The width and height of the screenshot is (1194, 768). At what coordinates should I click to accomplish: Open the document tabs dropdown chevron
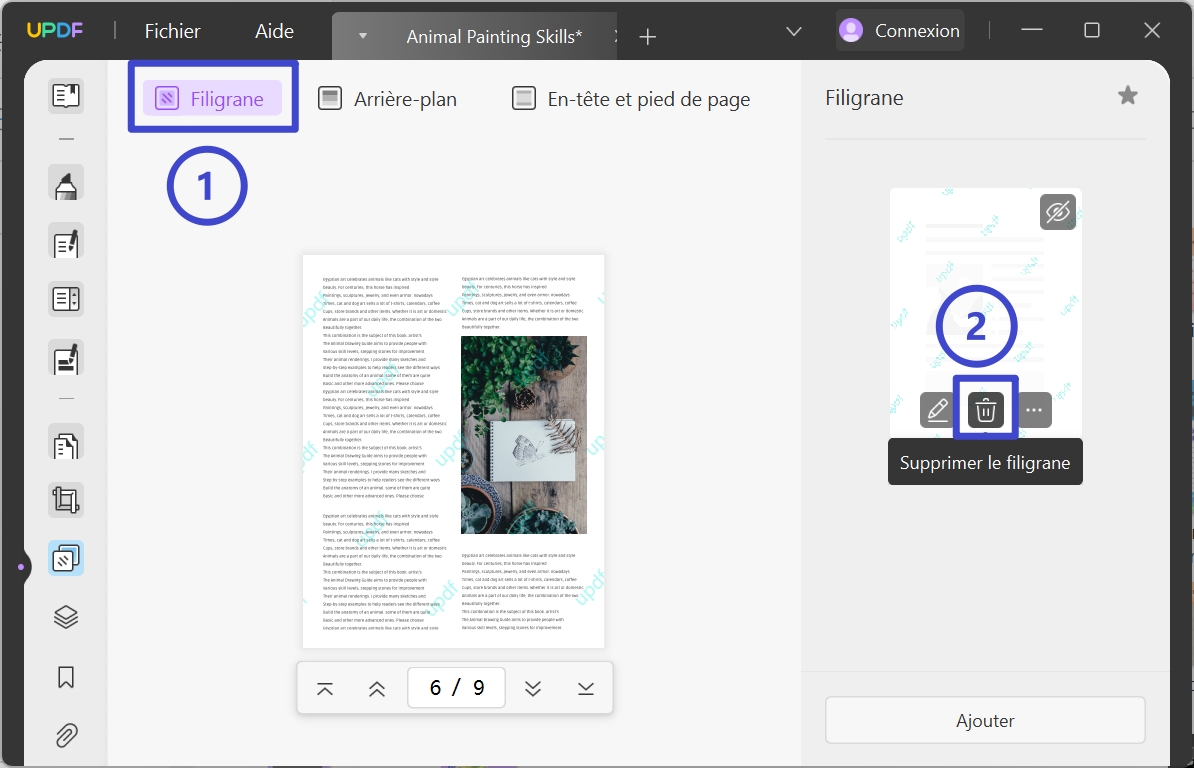[x=793, y=31]
